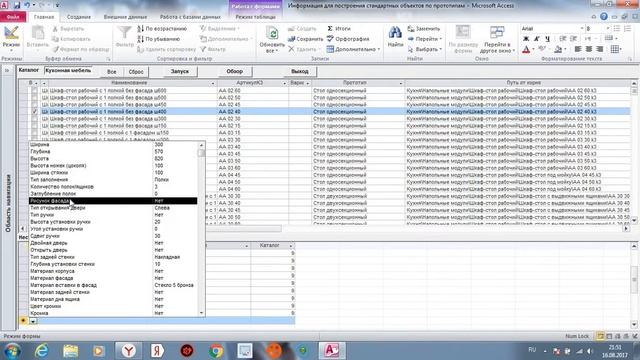
Task: Open Internet Explorer from taskbar
Action: coord(42,351)
